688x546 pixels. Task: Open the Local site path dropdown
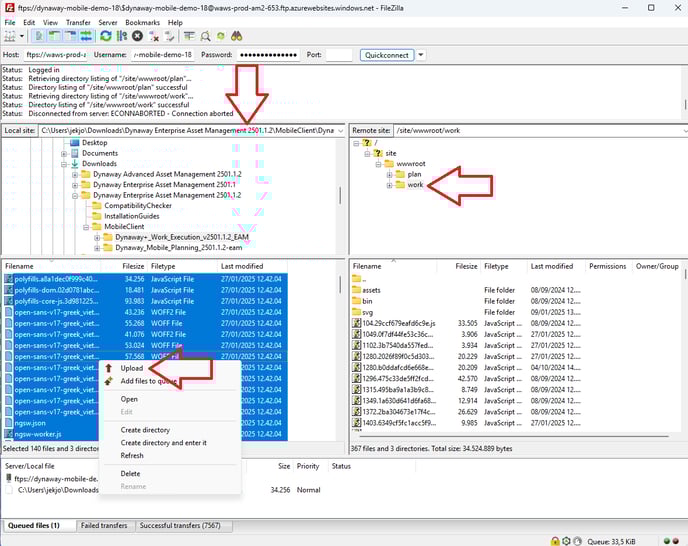[340, 131]
